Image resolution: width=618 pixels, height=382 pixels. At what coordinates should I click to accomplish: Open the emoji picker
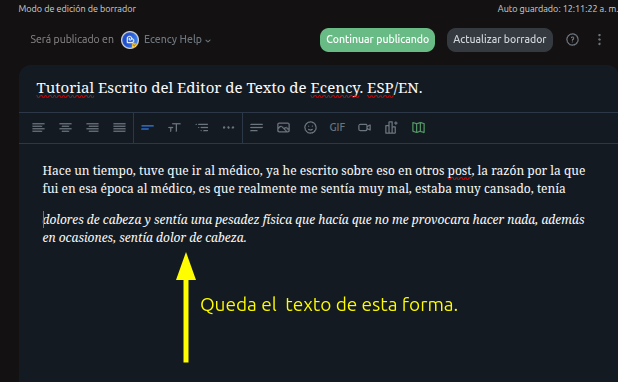pyautogui.click(x=311, y=128)
